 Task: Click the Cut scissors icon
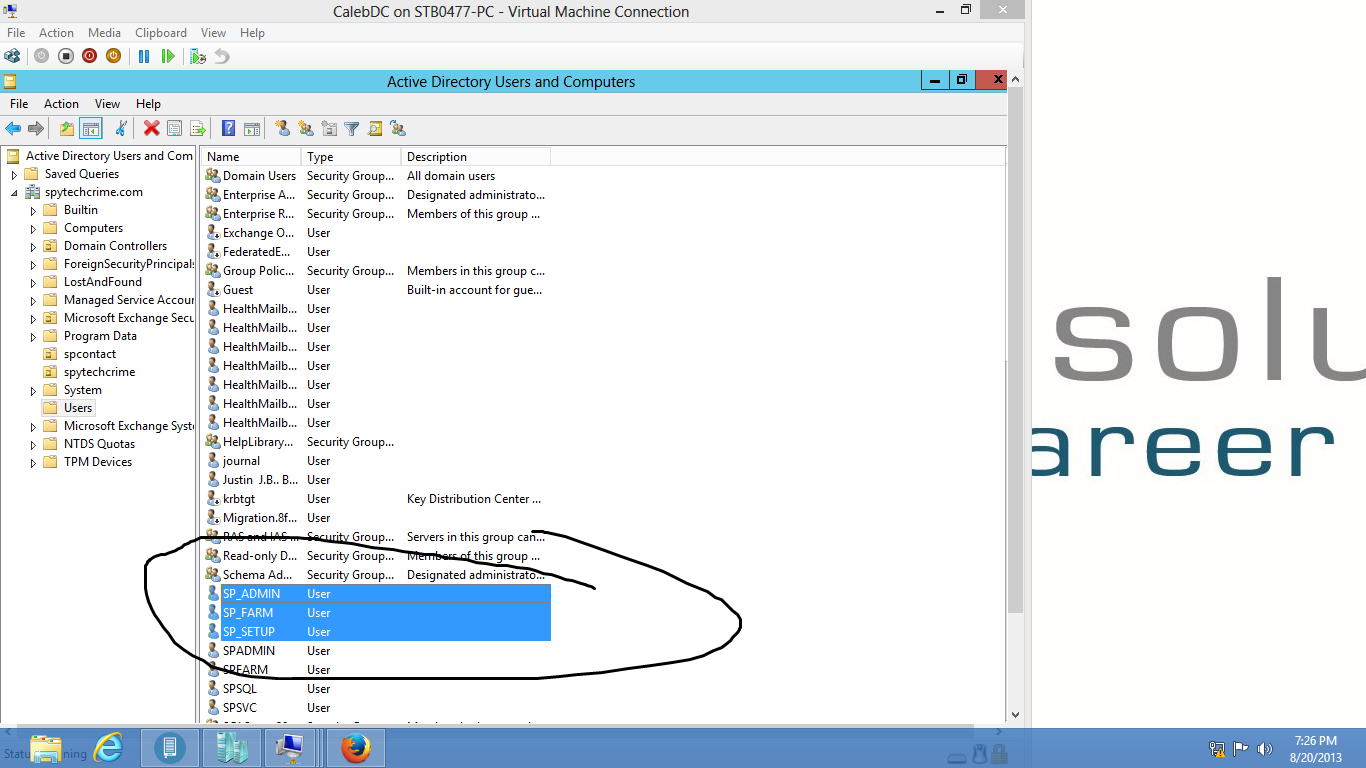coord(121,128)
